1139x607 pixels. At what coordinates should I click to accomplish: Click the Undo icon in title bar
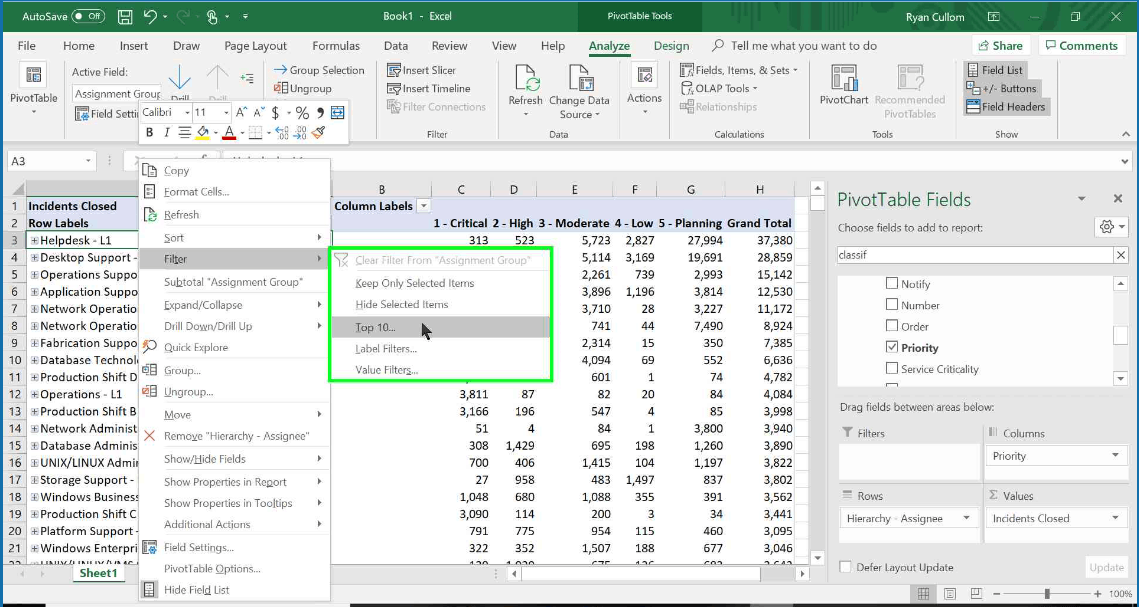click(x=150, y=15)
